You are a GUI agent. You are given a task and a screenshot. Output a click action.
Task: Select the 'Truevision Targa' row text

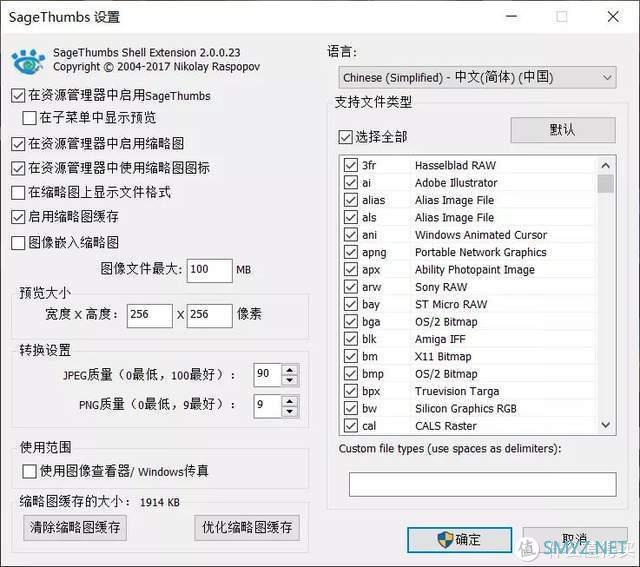457,391
